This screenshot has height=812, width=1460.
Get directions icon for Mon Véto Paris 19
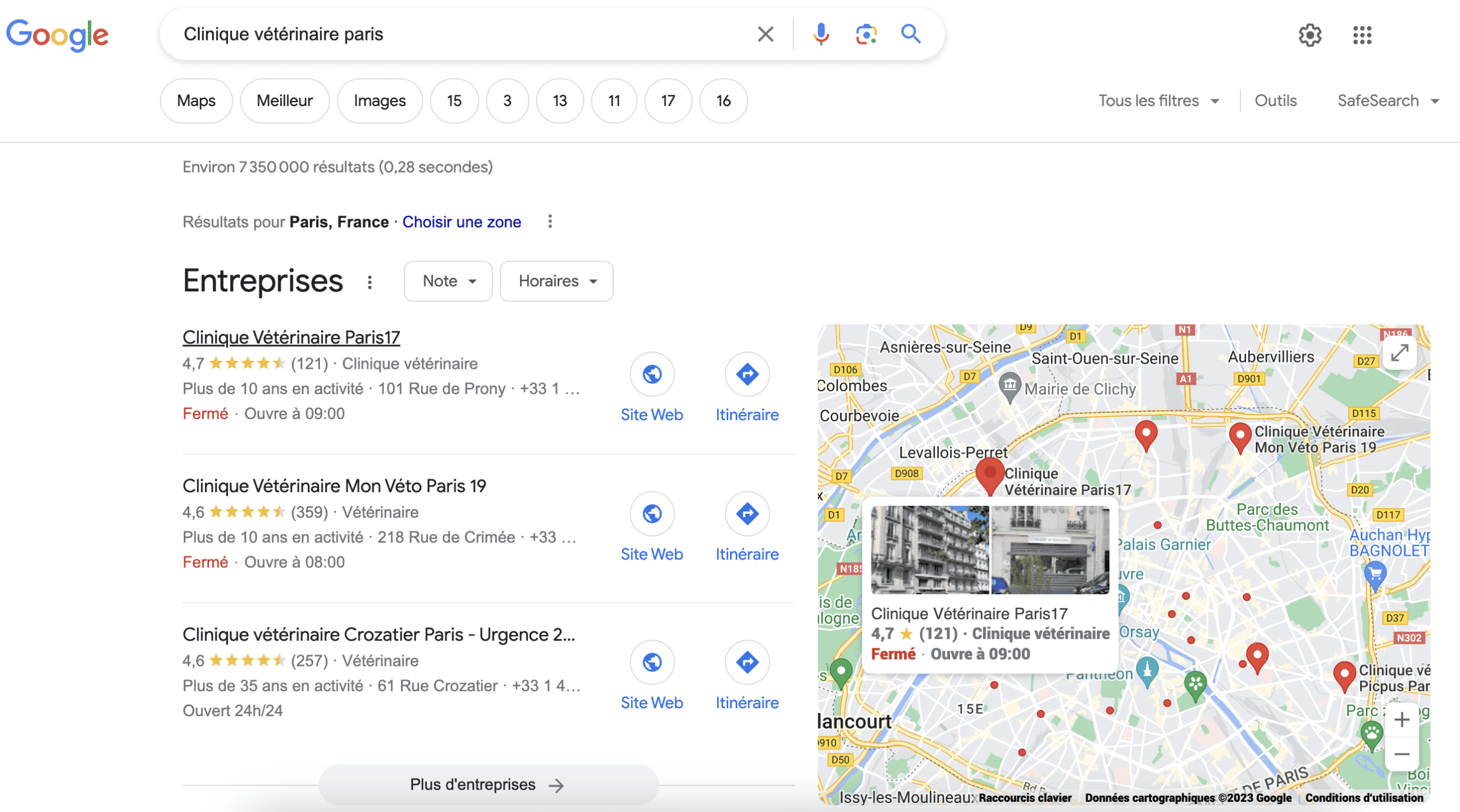[x=747, y=514]
